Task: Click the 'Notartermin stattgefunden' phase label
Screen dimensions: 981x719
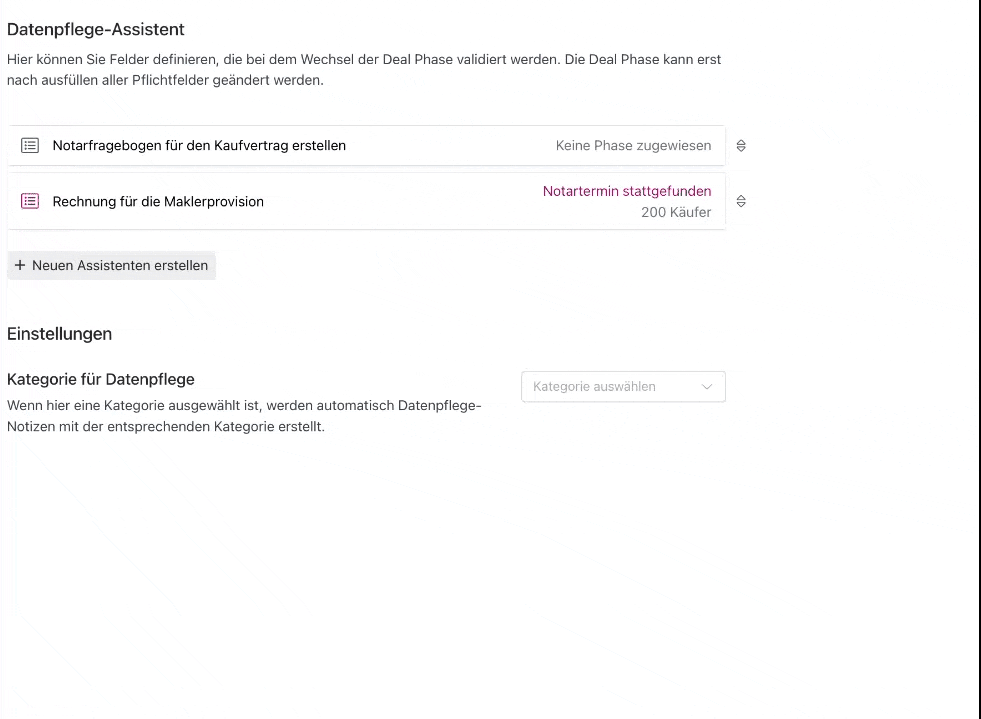Action: coord(627,191)
